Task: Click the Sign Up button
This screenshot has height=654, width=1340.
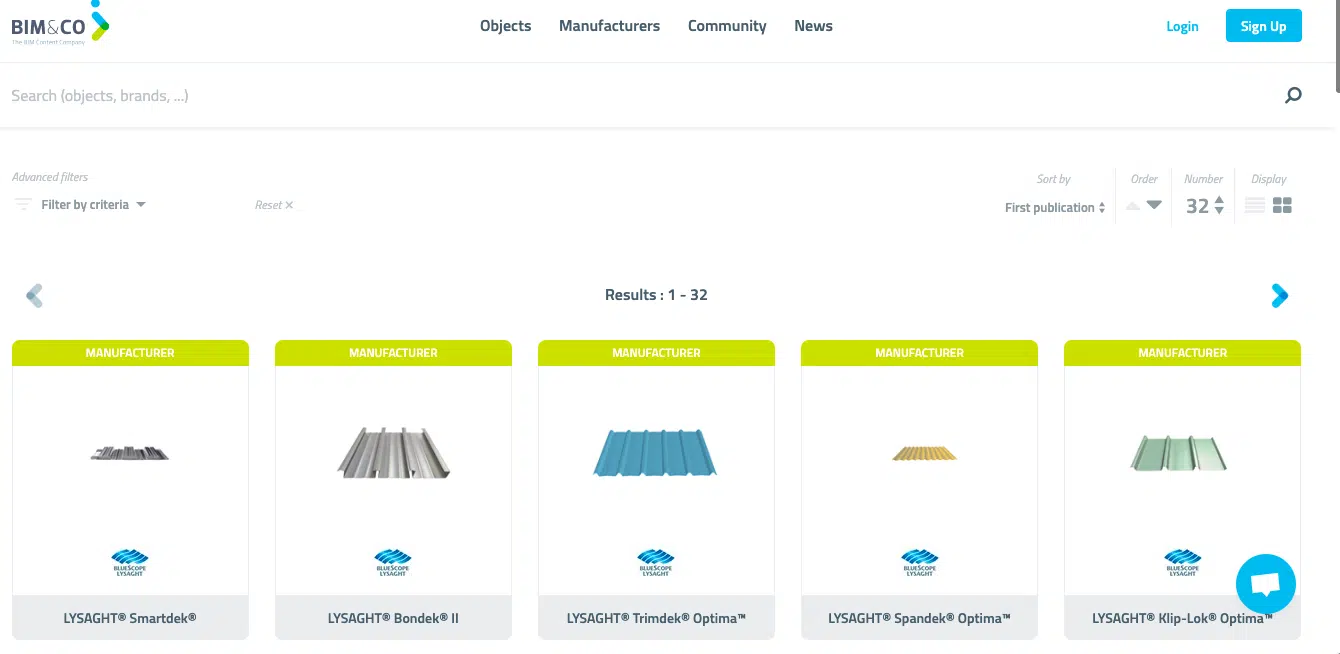Action: (x=1263, y=25)
